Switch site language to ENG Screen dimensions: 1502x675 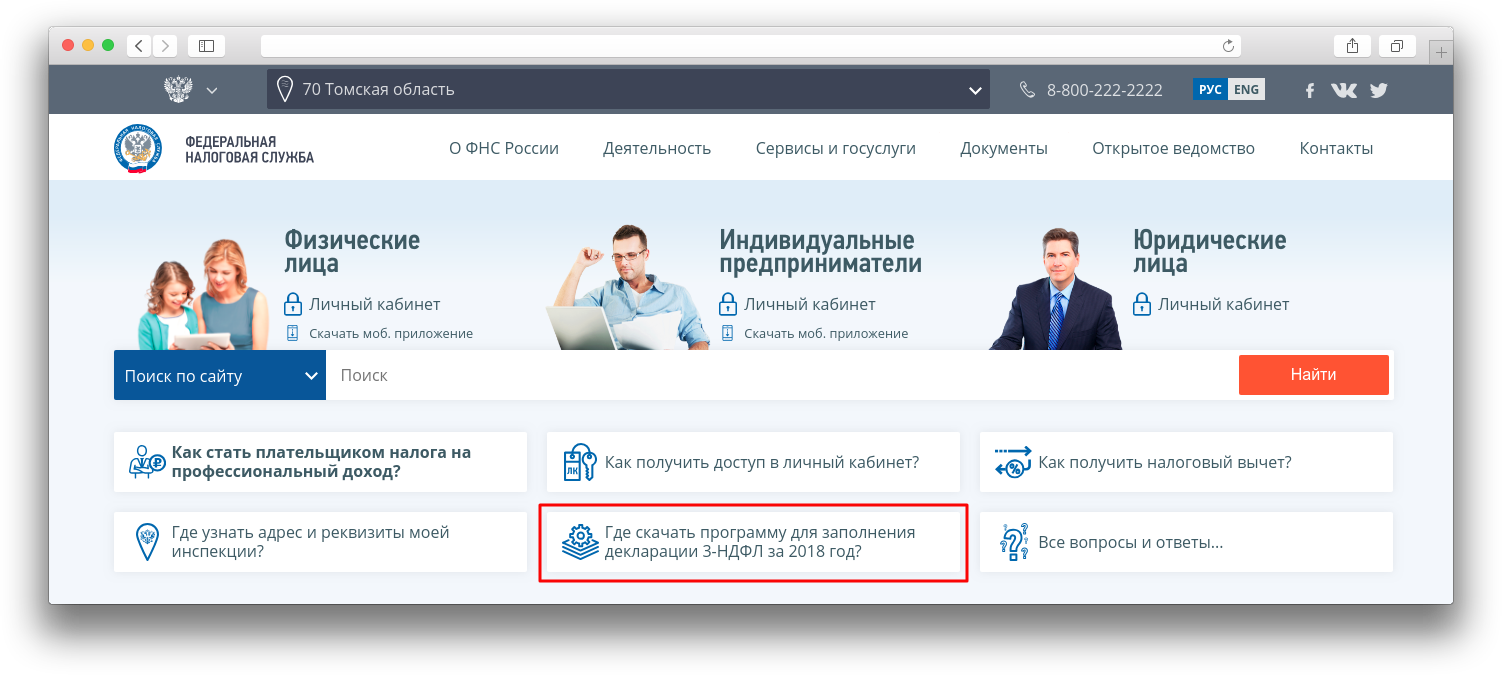coord(1246,89)
